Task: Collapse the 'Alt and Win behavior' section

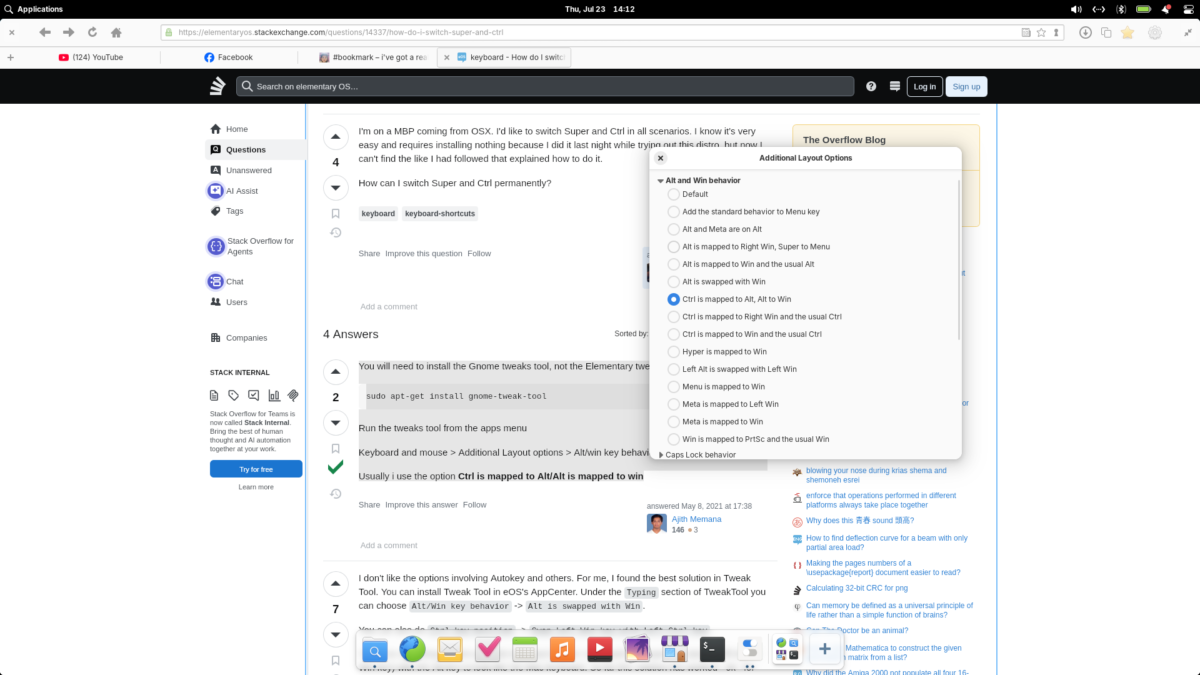Action: point(660,180)
